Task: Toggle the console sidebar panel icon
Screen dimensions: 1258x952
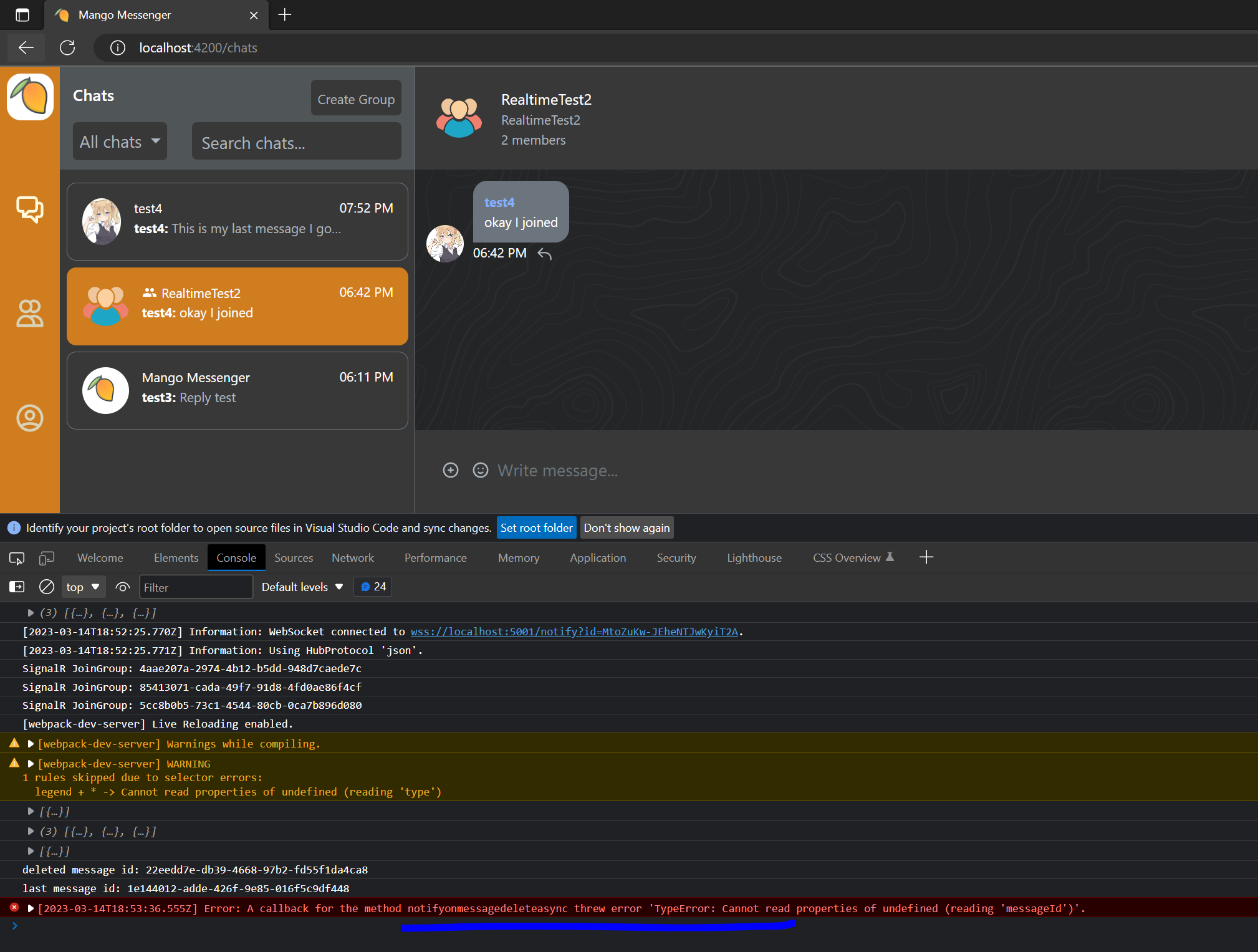Action: (17, 587)
